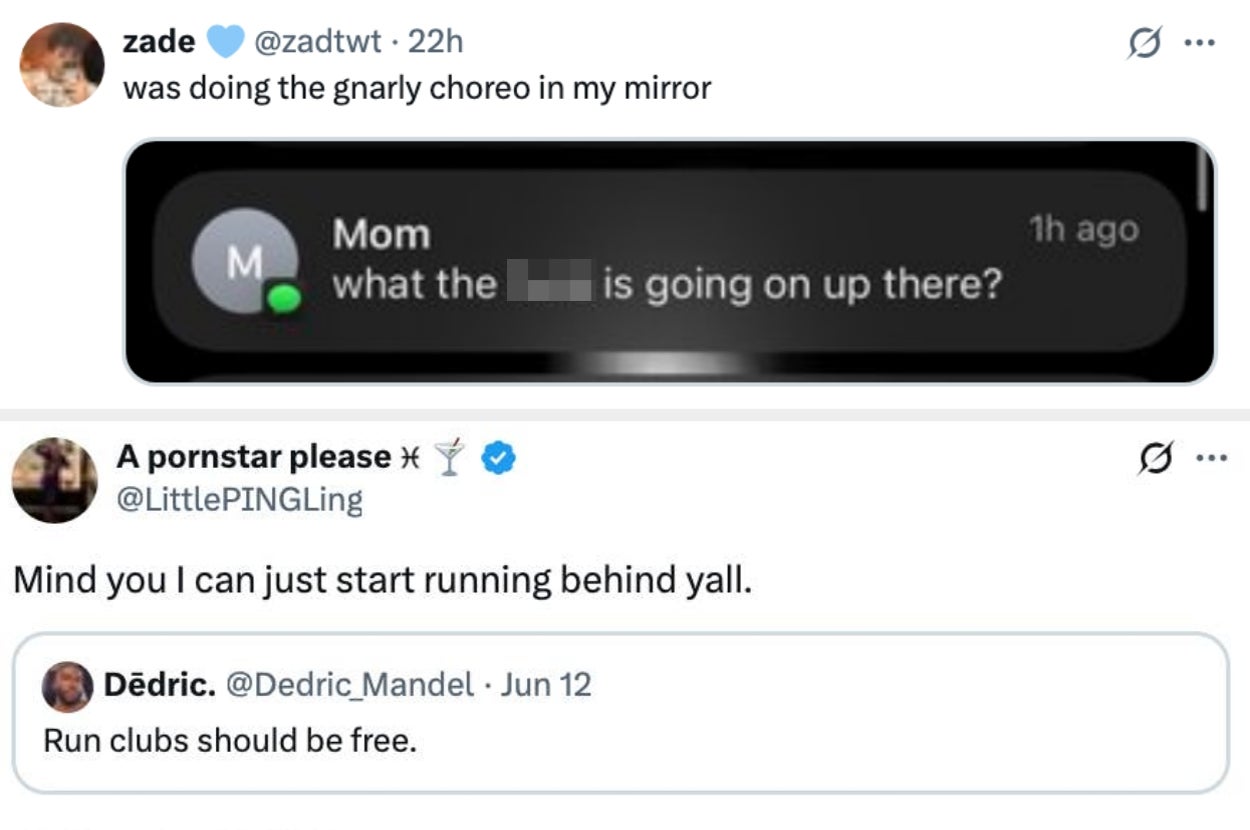
Task: Open the @zadtwt handle link
Action: click(x=318, y=41)
